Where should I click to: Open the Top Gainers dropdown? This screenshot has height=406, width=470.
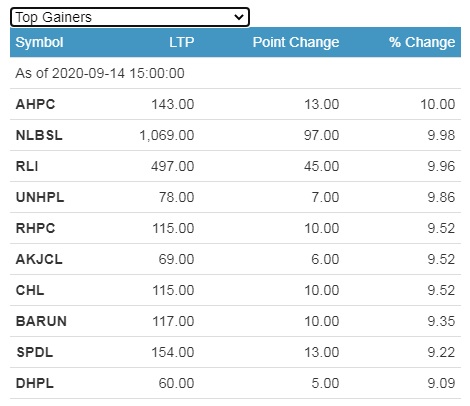click(130, 17)
